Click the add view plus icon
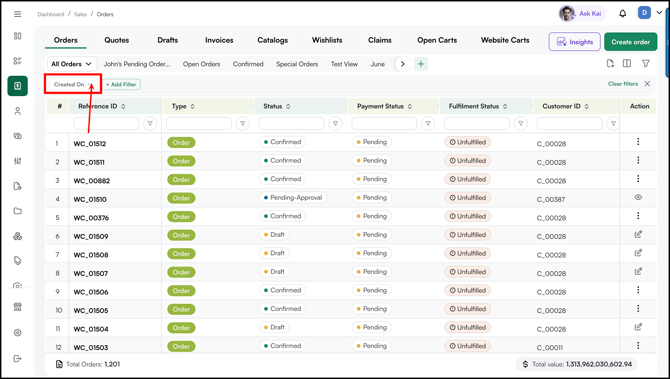 [421, 64]
